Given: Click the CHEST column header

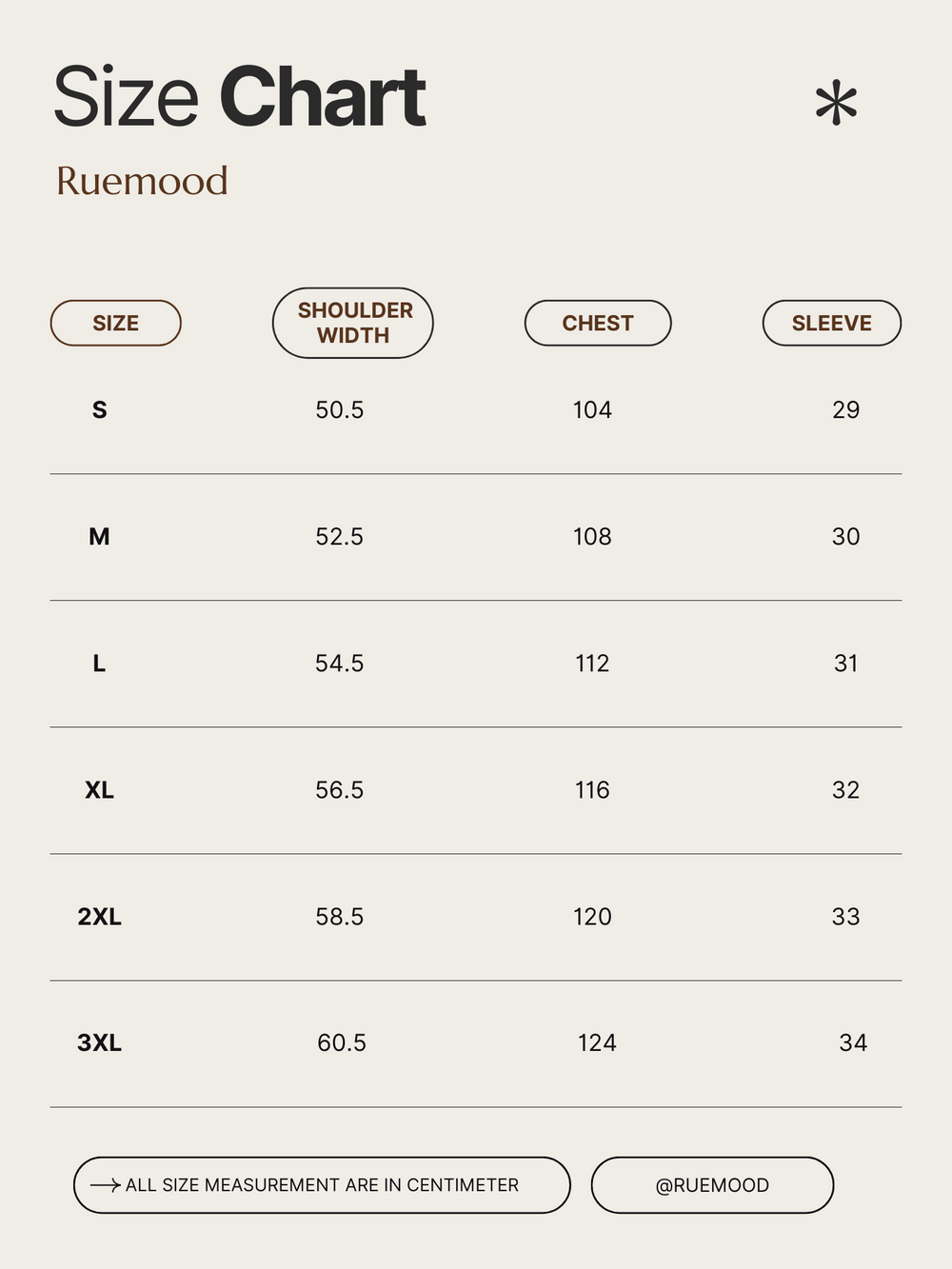Looking at the screenshot, I should pyautogui.click(x=598, y=323).
